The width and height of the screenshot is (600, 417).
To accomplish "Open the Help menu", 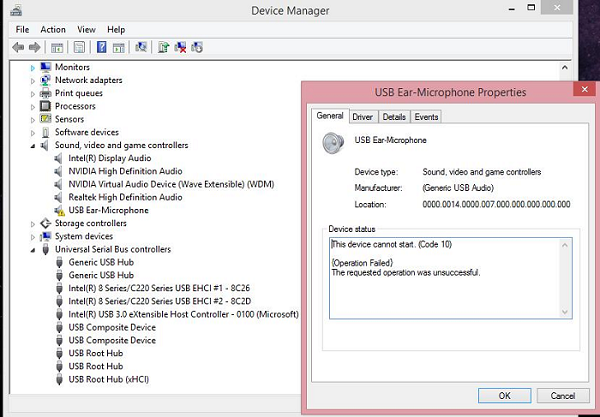I will 116,29.
